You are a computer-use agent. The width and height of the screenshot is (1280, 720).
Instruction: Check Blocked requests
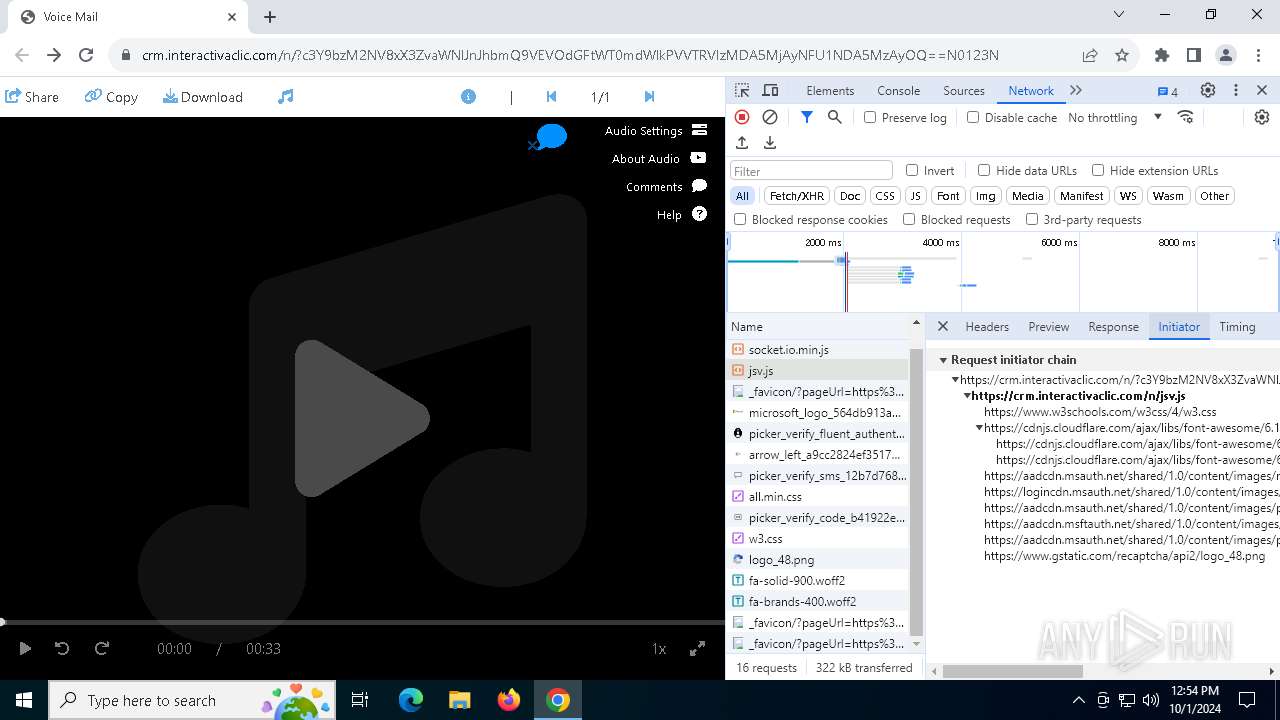(x=909, y=219)
